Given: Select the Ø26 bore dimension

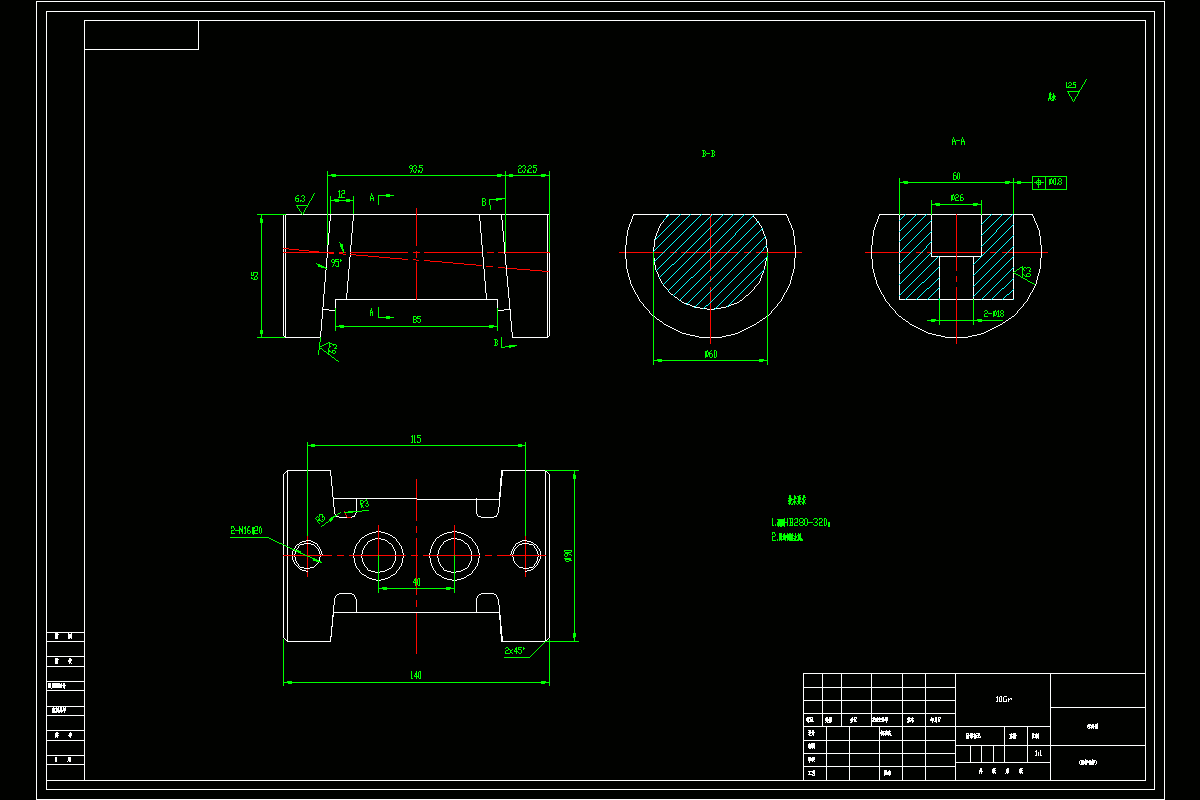Looking at the screenshot, I should point(956,198).
